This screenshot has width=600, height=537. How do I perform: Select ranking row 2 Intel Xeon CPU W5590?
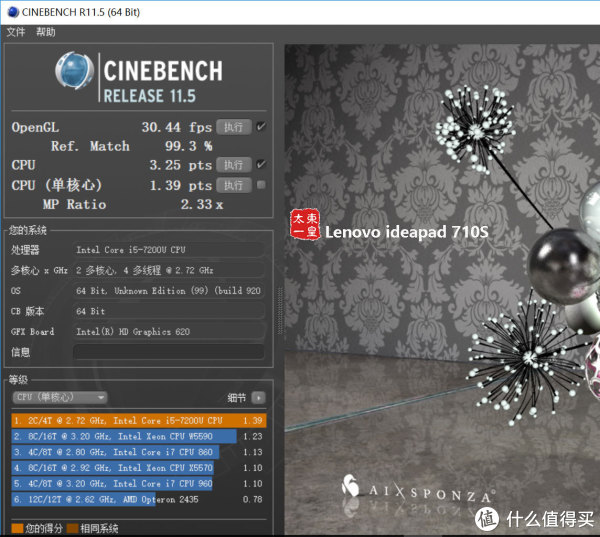[139, 436]
